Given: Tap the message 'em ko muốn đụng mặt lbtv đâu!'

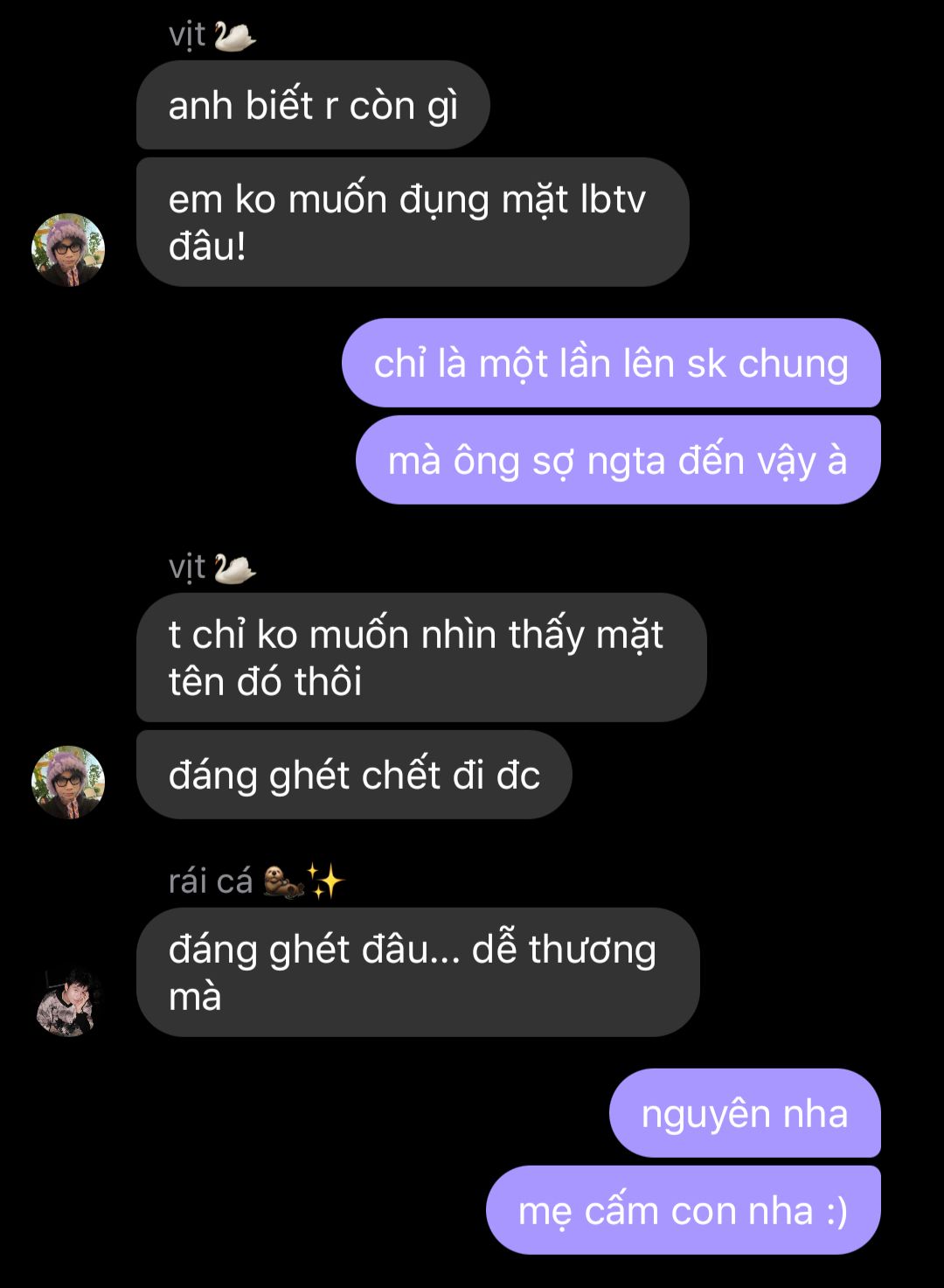Looking at the screenshot, I should (x=413, y=222).
